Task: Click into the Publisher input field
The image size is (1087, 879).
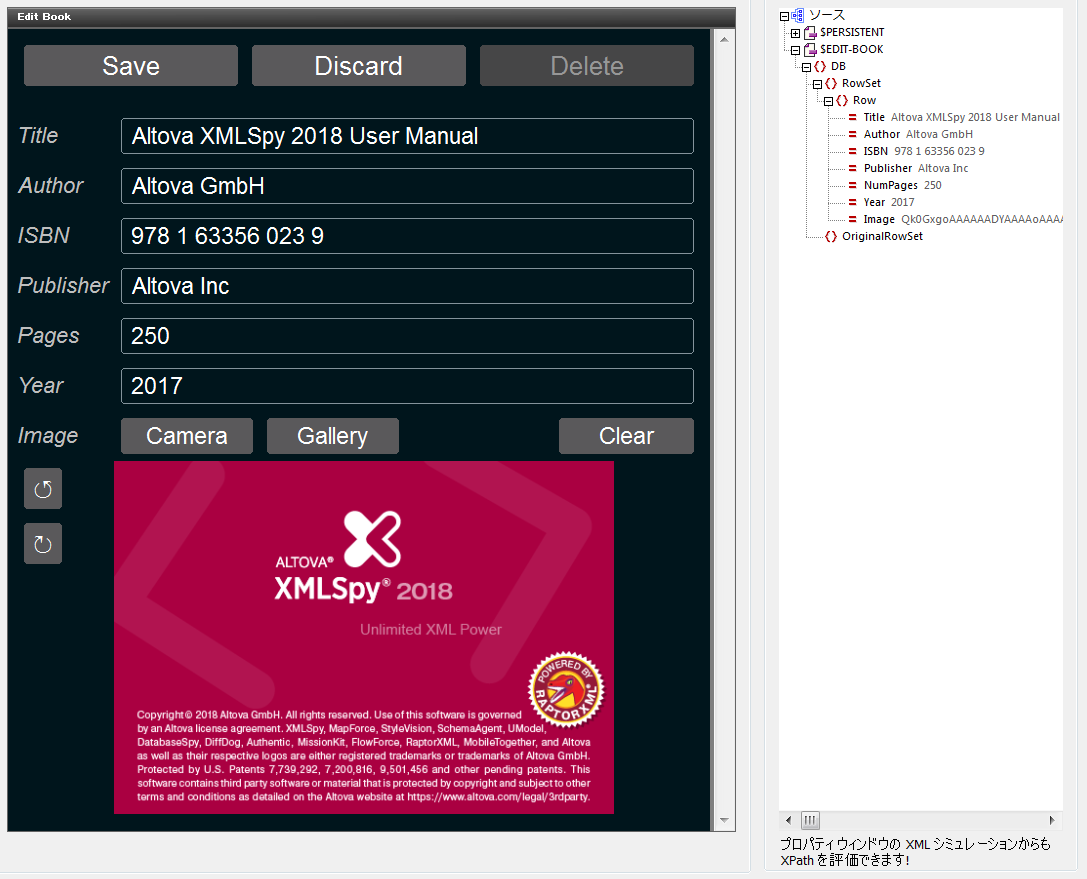Action: (407, 286)
